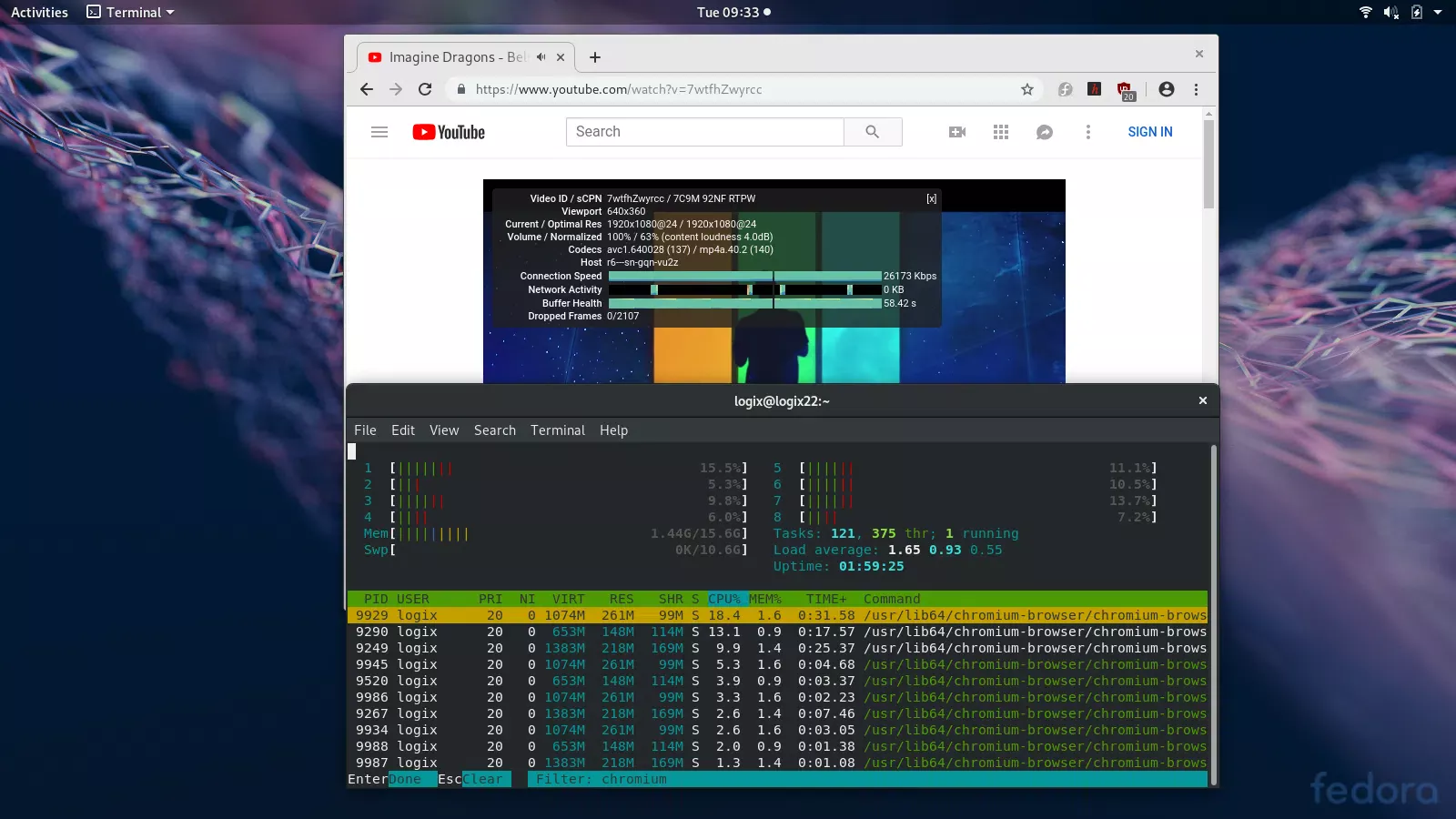The image size is (1456, 819).
Task: Click the red 'h' extension icon
Action: pos(1095,89)
